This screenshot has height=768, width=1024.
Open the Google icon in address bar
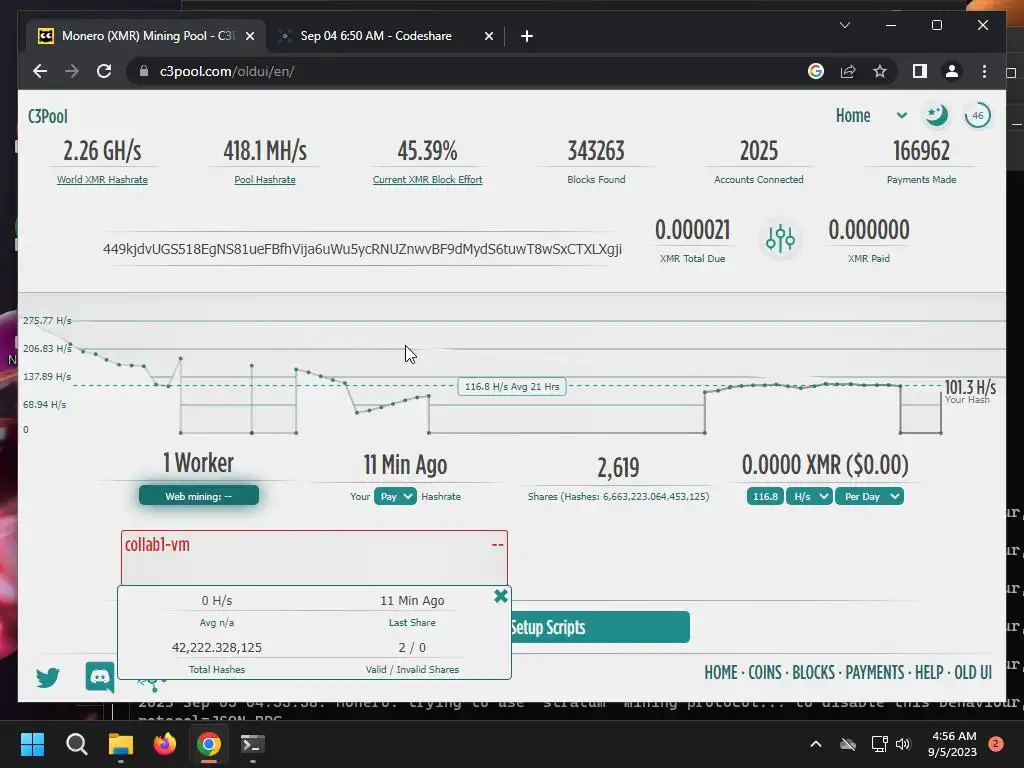click(x=816, y=71)
